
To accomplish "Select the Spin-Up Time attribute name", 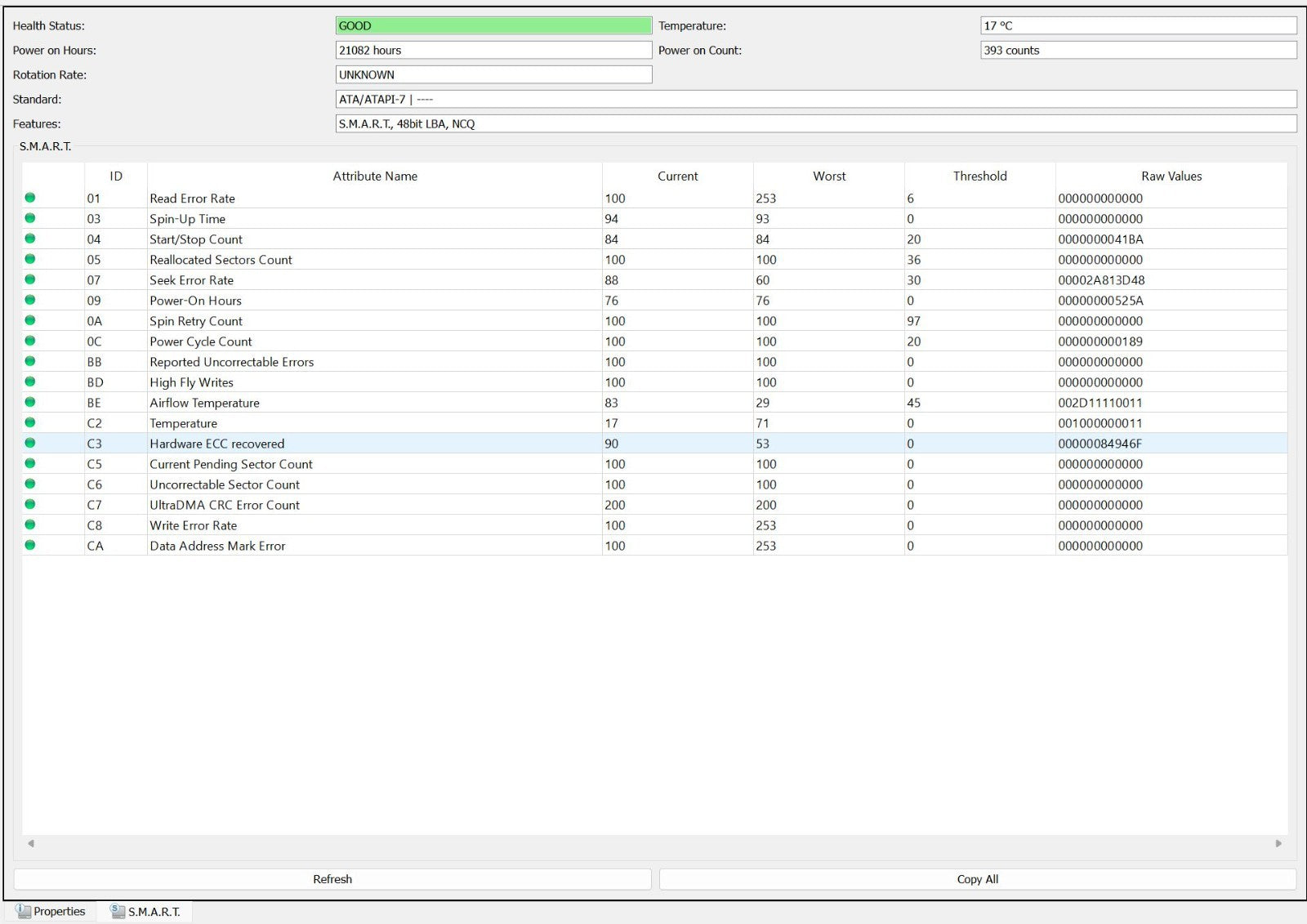I will point(187,219).
